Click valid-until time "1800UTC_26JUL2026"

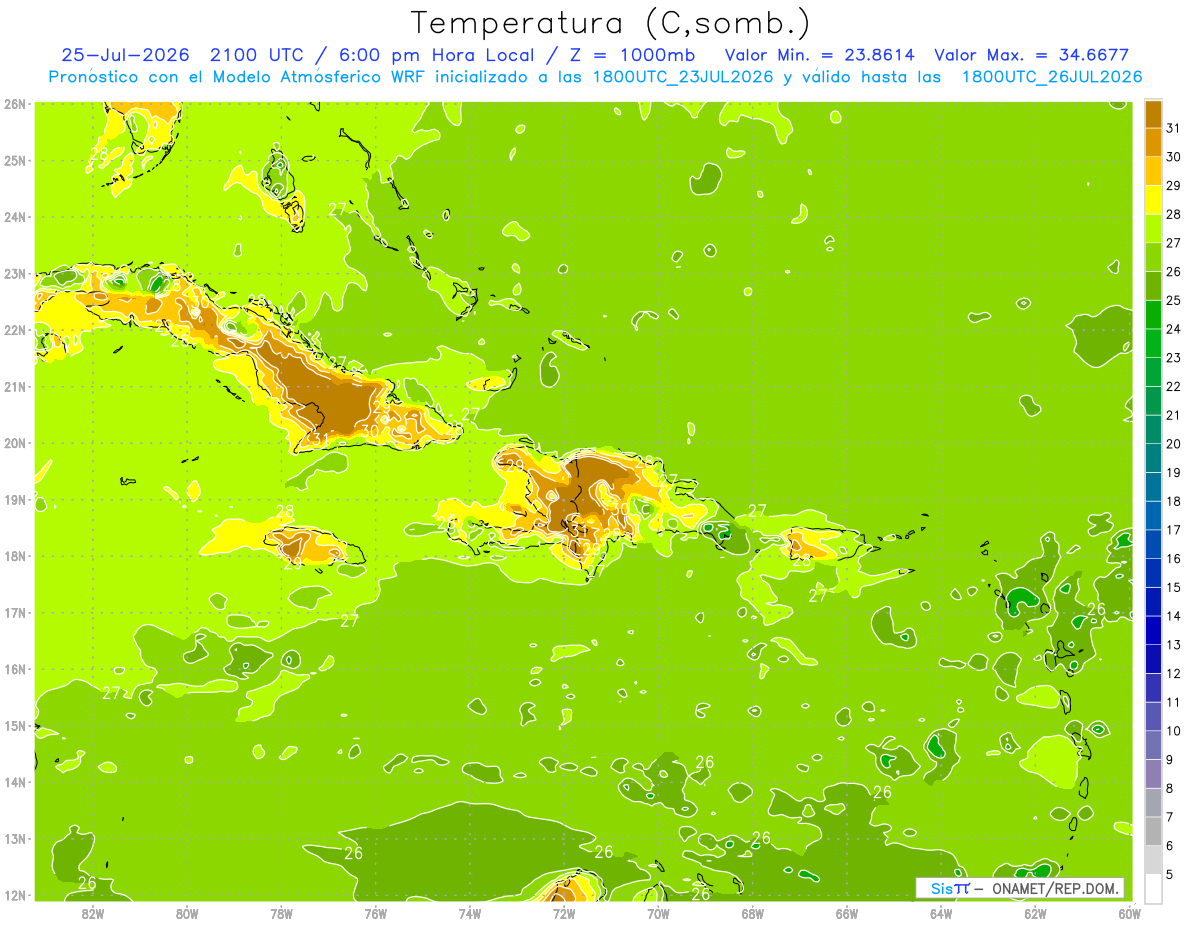tap(1051, 76)
